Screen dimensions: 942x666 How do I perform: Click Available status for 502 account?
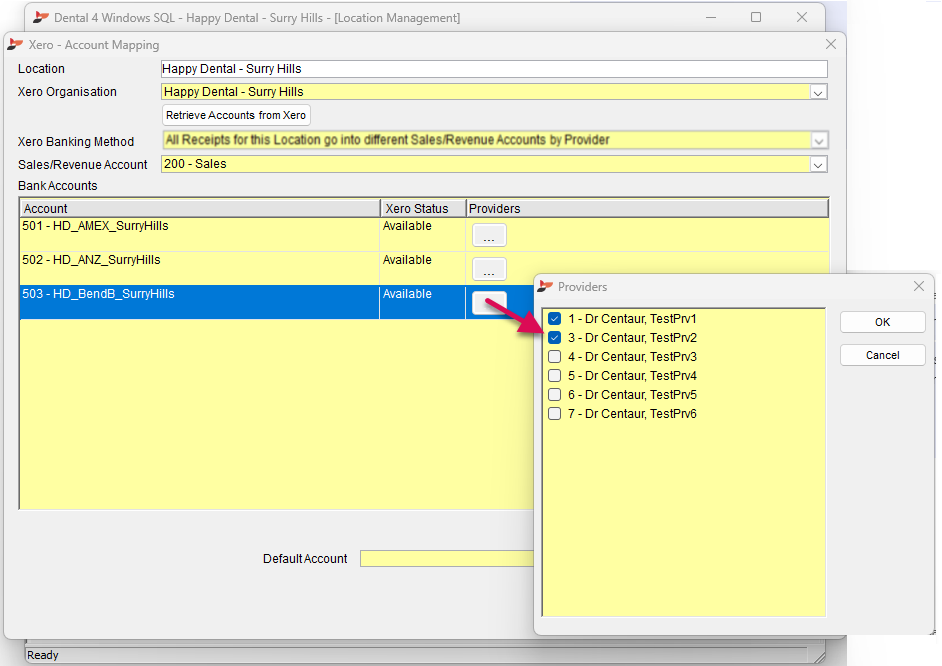tap(407, 260)
